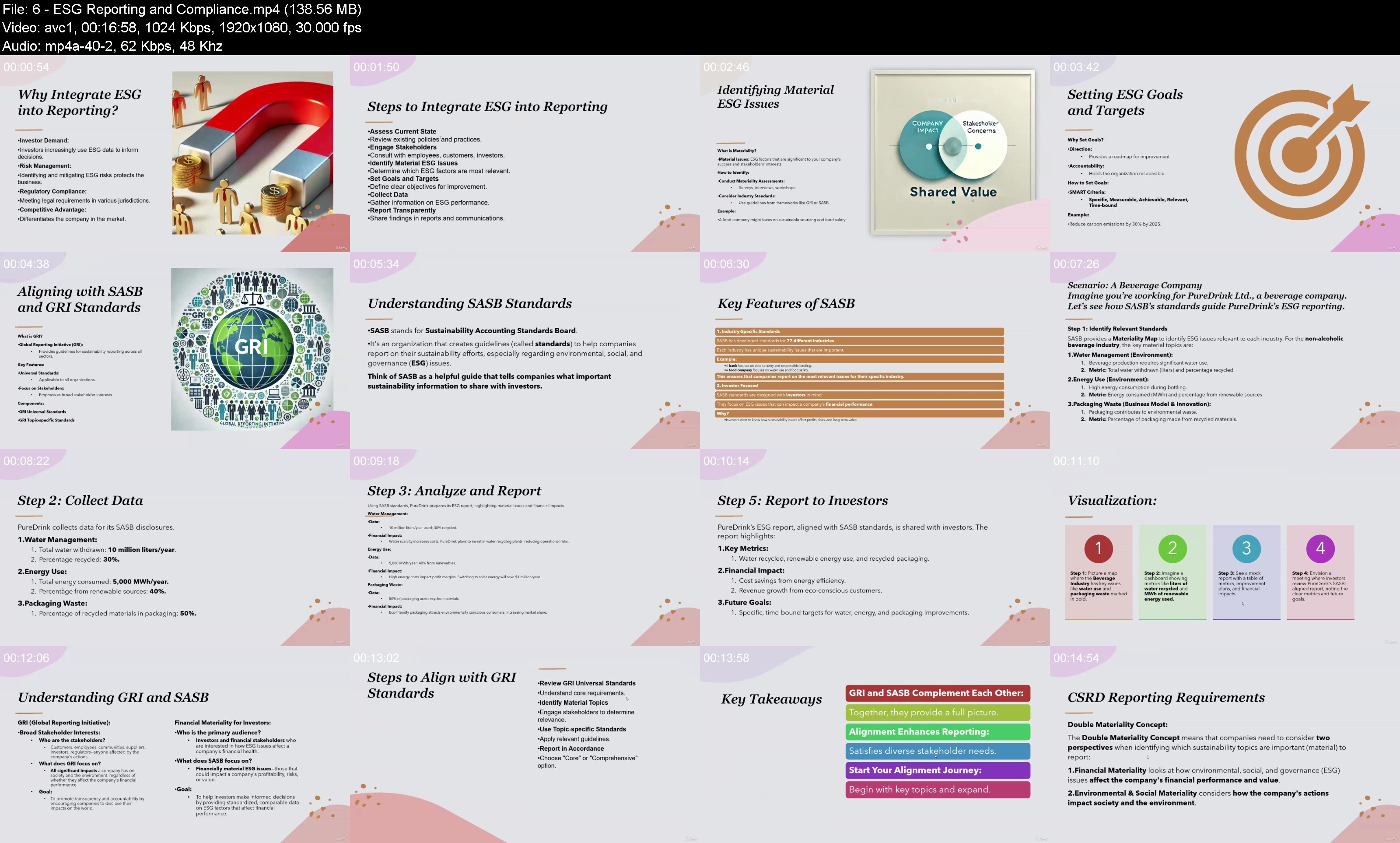Open the 'Setting ESG Goals and Targets' frame

click(x=1225, y=153)
